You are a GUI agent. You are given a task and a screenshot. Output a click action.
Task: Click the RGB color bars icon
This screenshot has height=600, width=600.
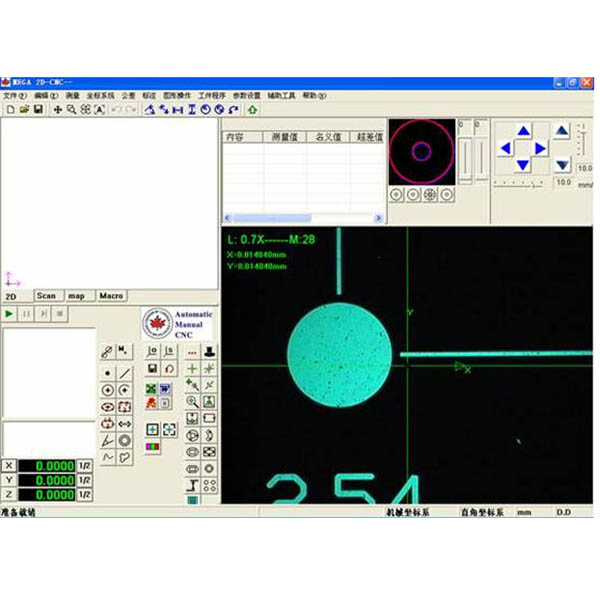coord(152,446)
